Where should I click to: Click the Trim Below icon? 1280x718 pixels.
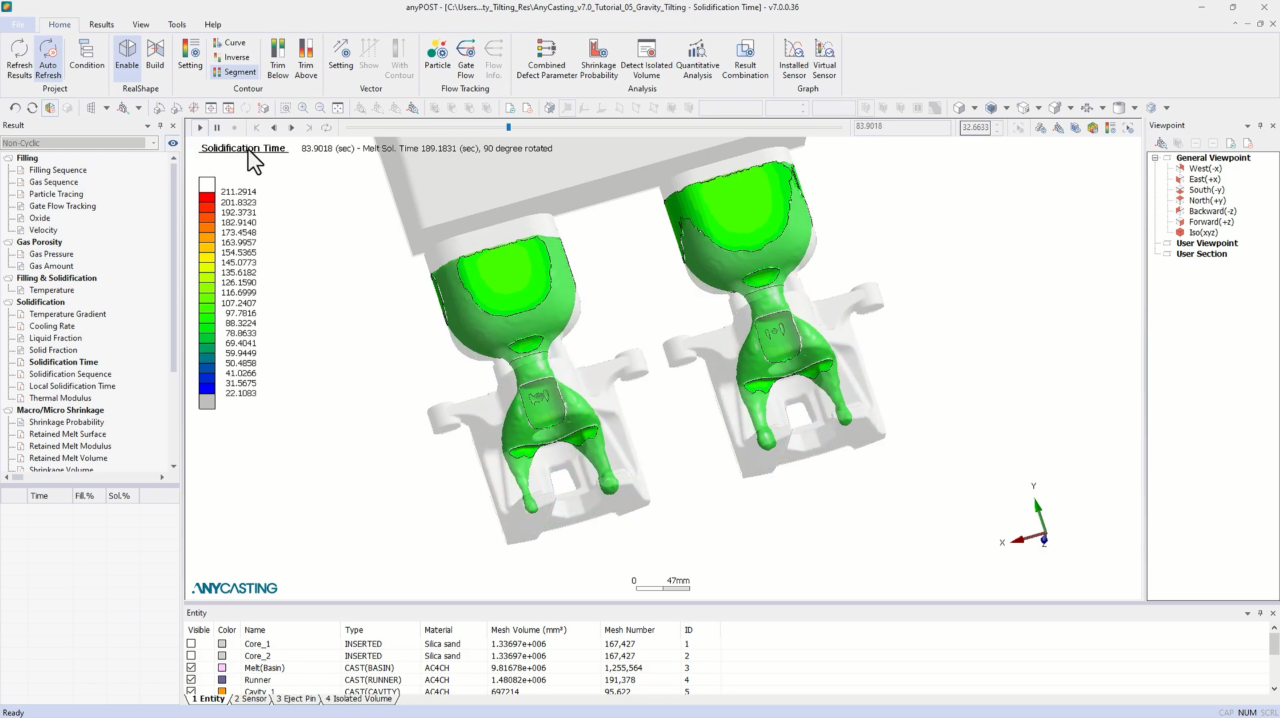pos(278,59)
